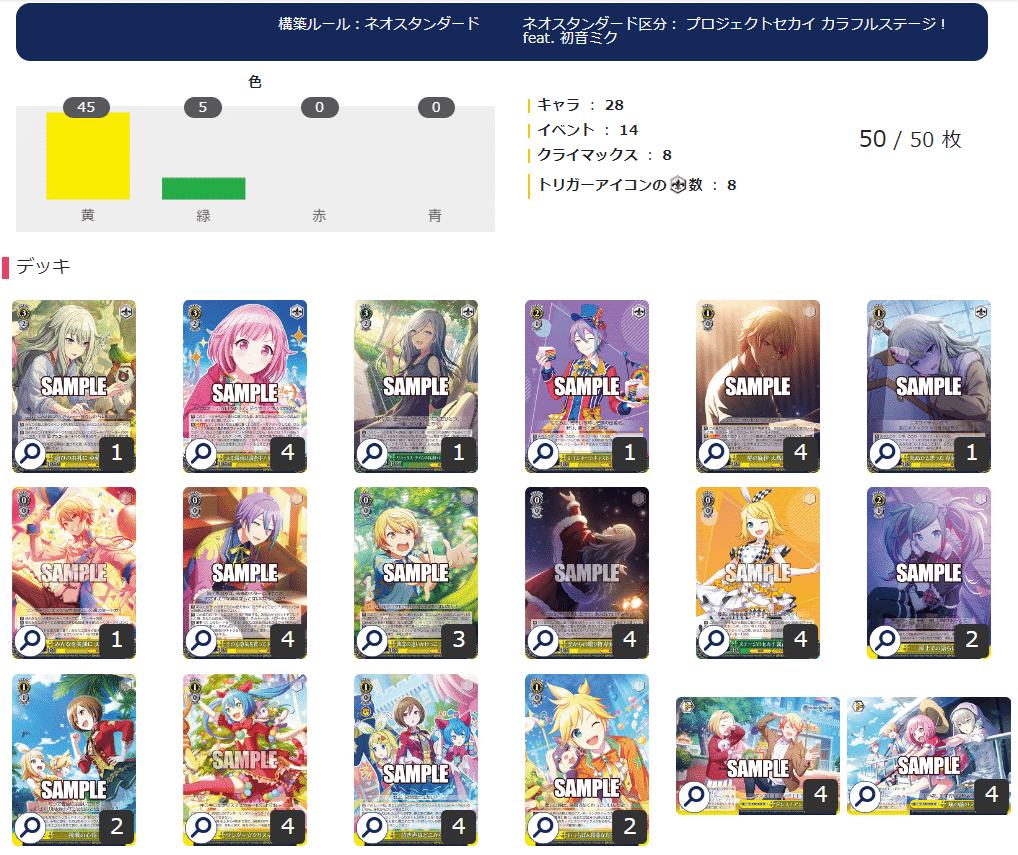Select the sleeping silver-haired girl card thumbnail
The height and width of the screenshot is (855, 1018).
pyautogui.click(x=929, y=386)
